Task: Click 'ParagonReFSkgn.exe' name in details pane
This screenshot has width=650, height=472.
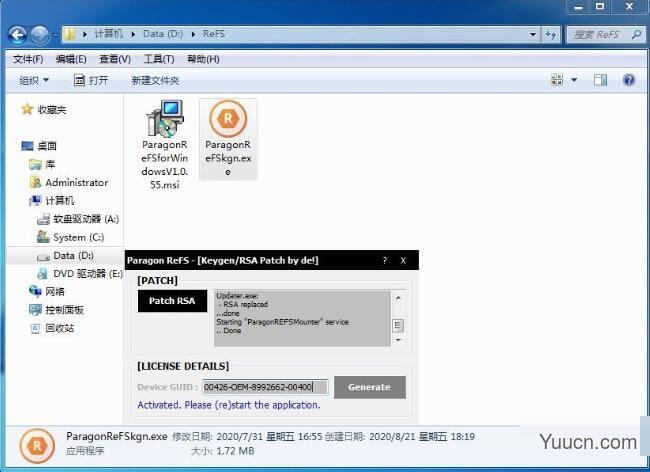Action: click(x=116, y=436)
